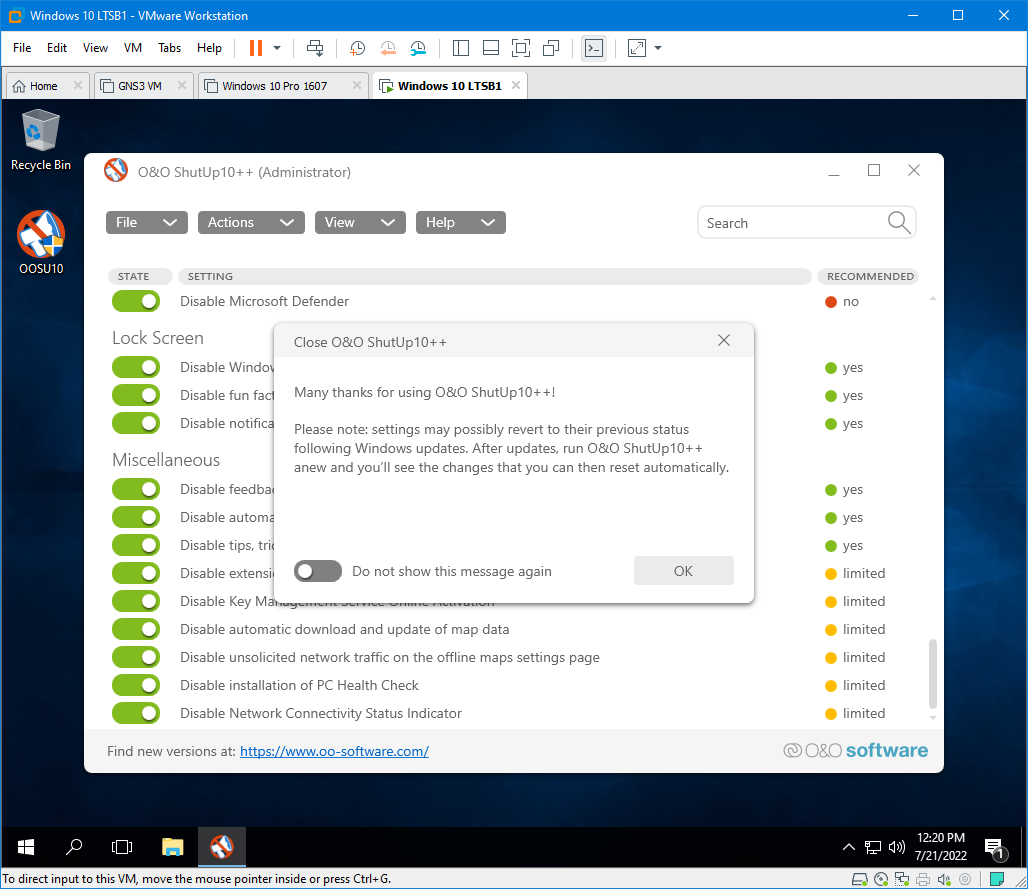Click the magnifier icon in the Search box
This screenshot has height=889, width=1028.
[899, 223]
